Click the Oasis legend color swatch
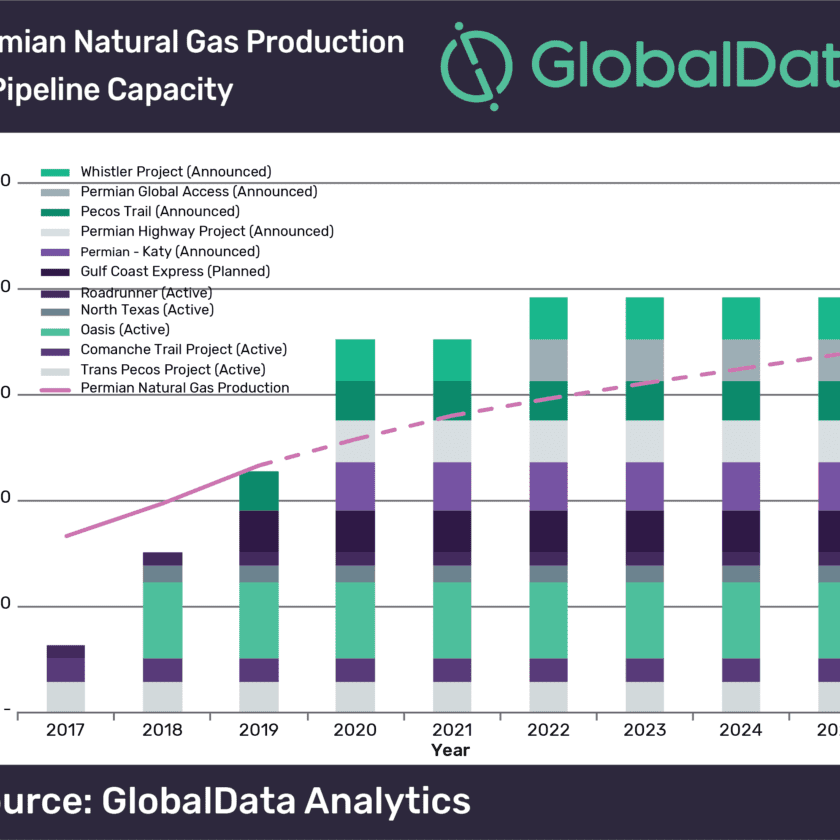 coord(55,332)
